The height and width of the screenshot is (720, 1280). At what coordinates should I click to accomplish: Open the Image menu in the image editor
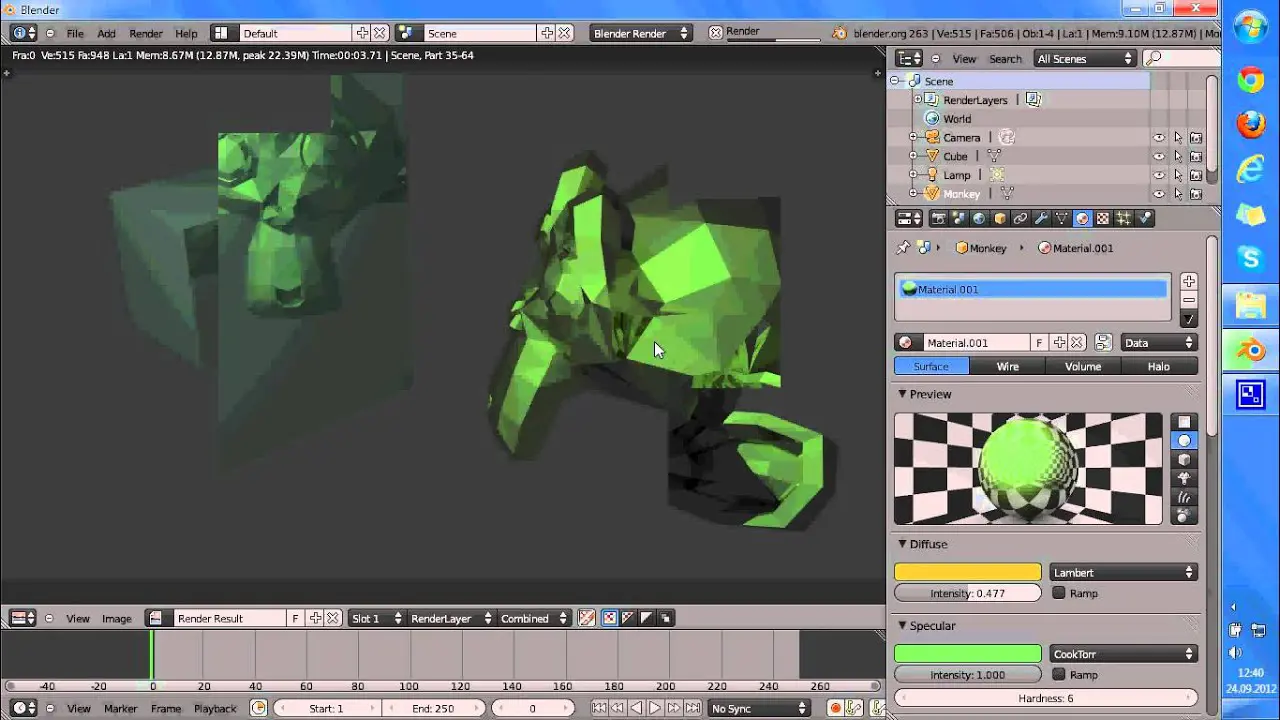click(x=116, y=618)
